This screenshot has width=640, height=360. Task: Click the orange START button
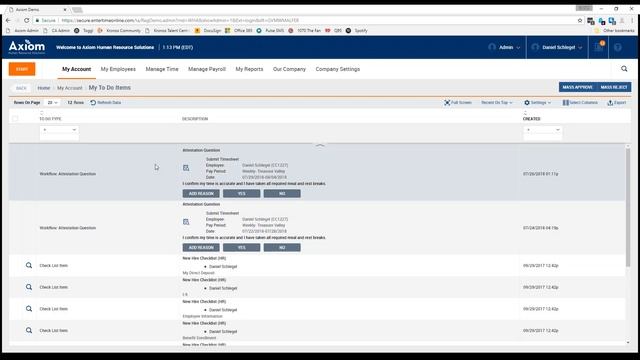click(x=22, y=69)
